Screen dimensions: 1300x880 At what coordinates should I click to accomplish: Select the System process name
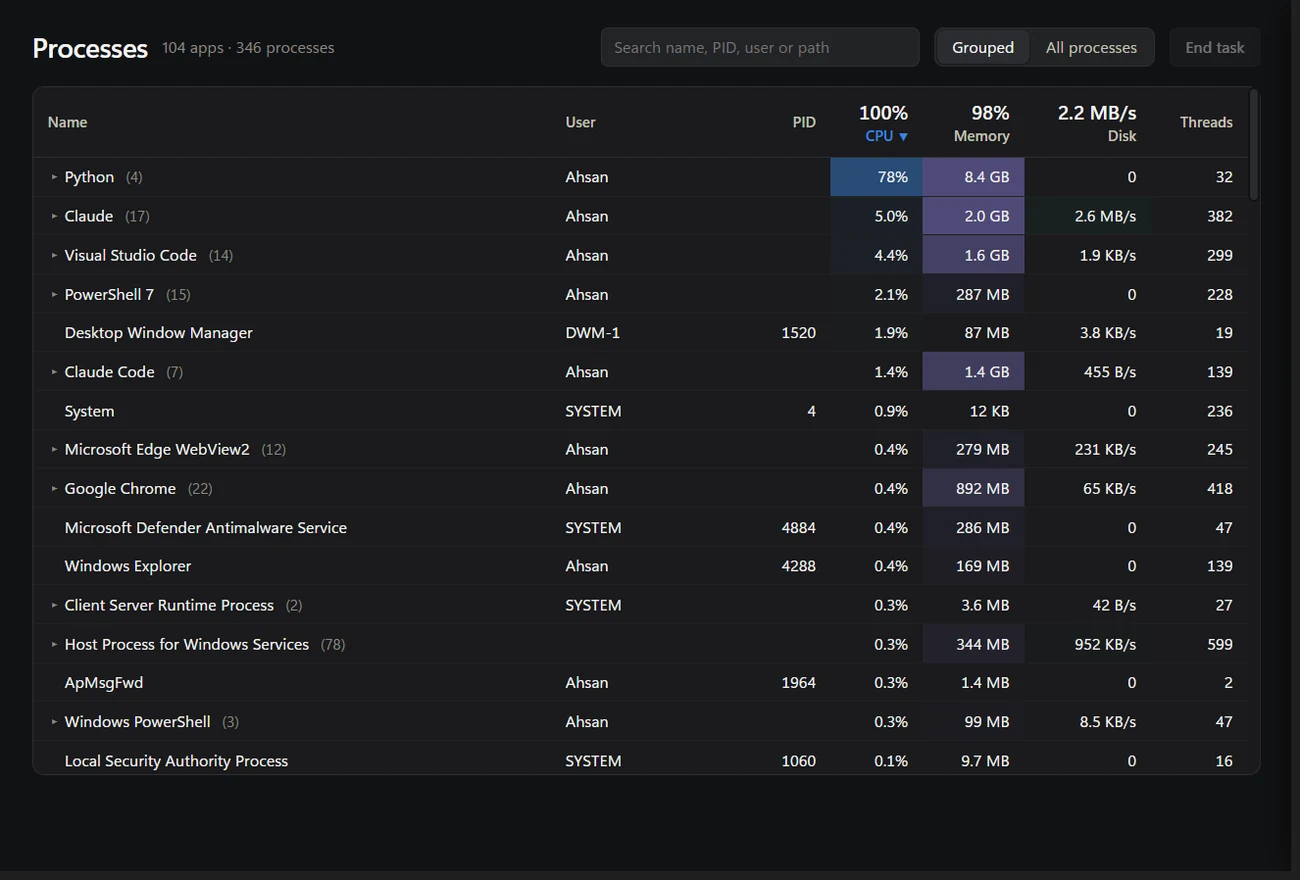click(89, 411)
